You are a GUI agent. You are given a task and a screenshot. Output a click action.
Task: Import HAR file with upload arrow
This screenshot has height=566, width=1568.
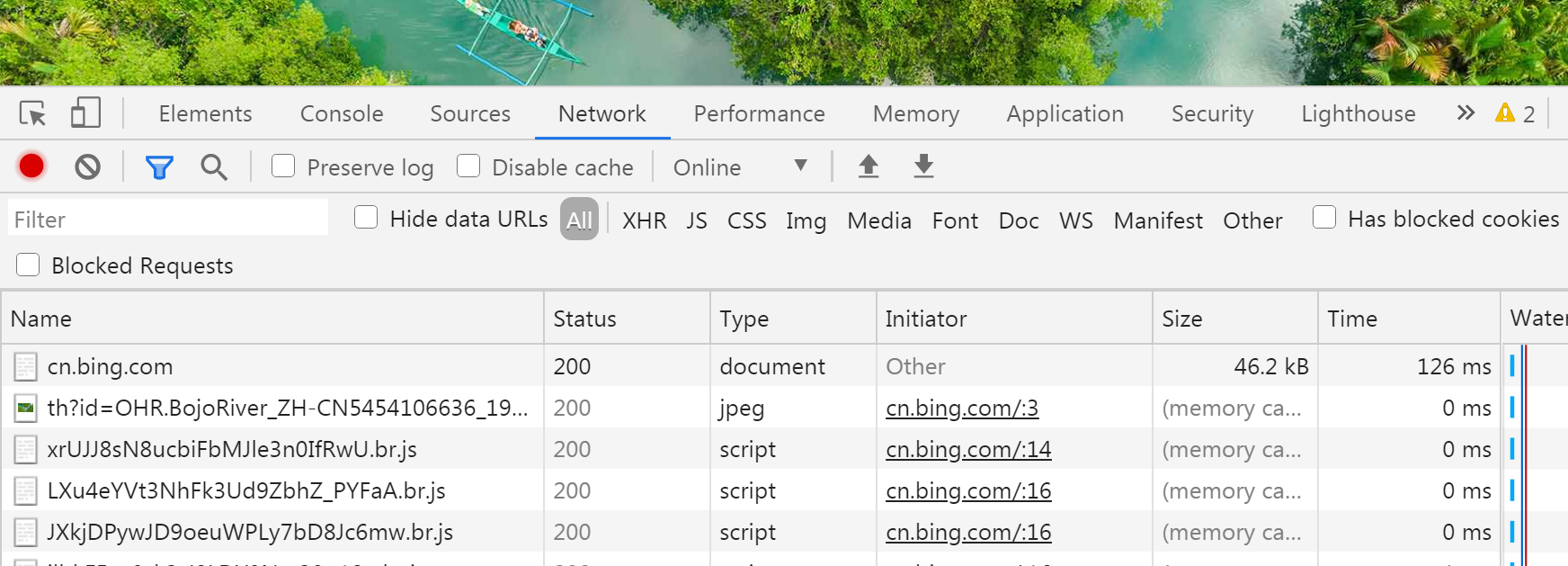(868, 166)
